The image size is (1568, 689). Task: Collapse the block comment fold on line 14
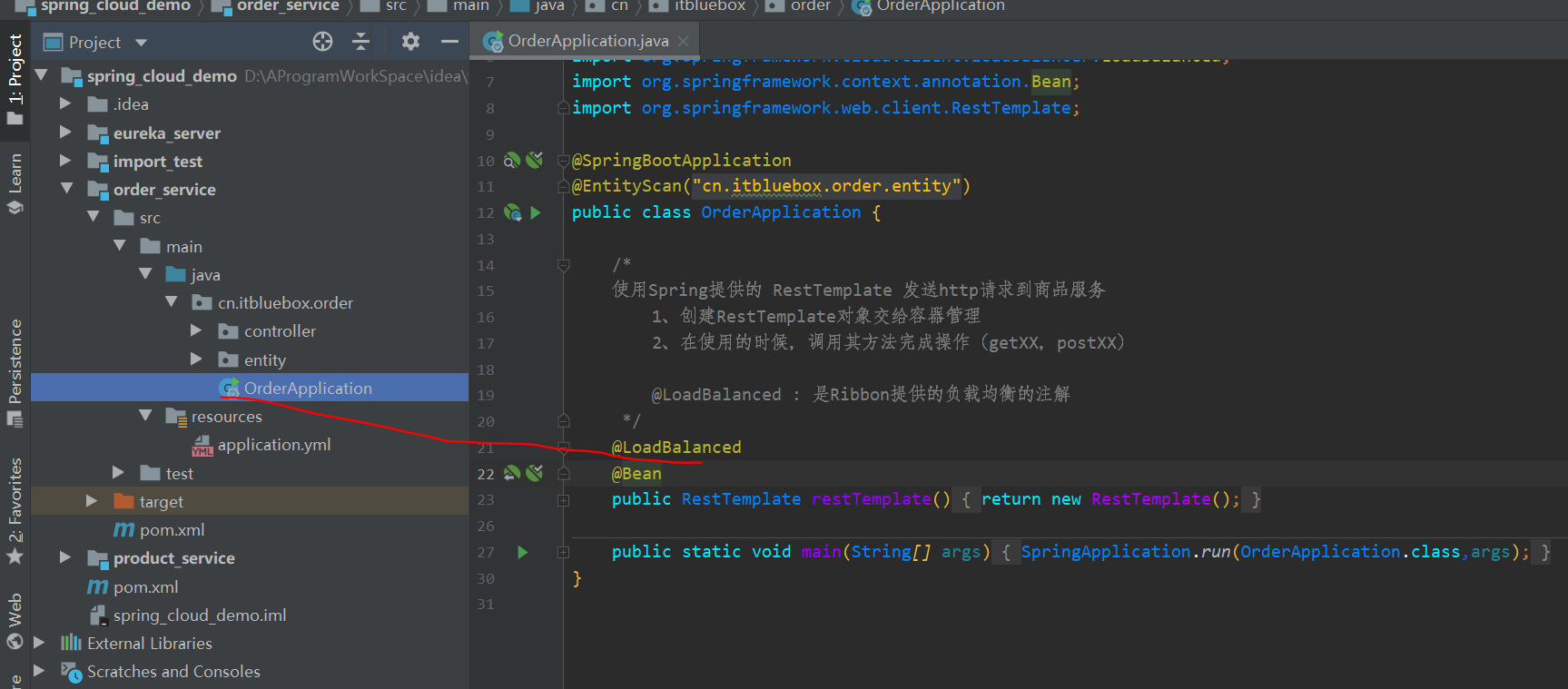[563, 265]
